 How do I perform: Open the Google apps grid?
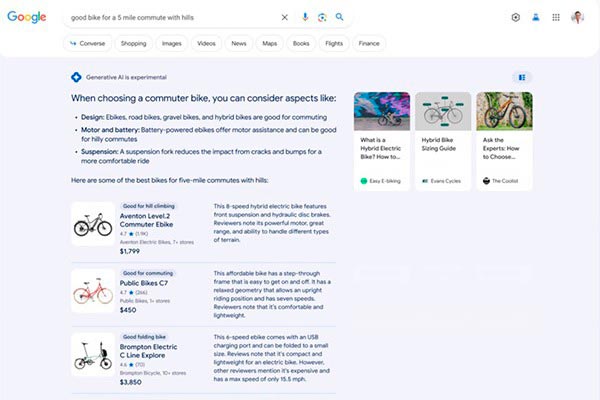556,17
